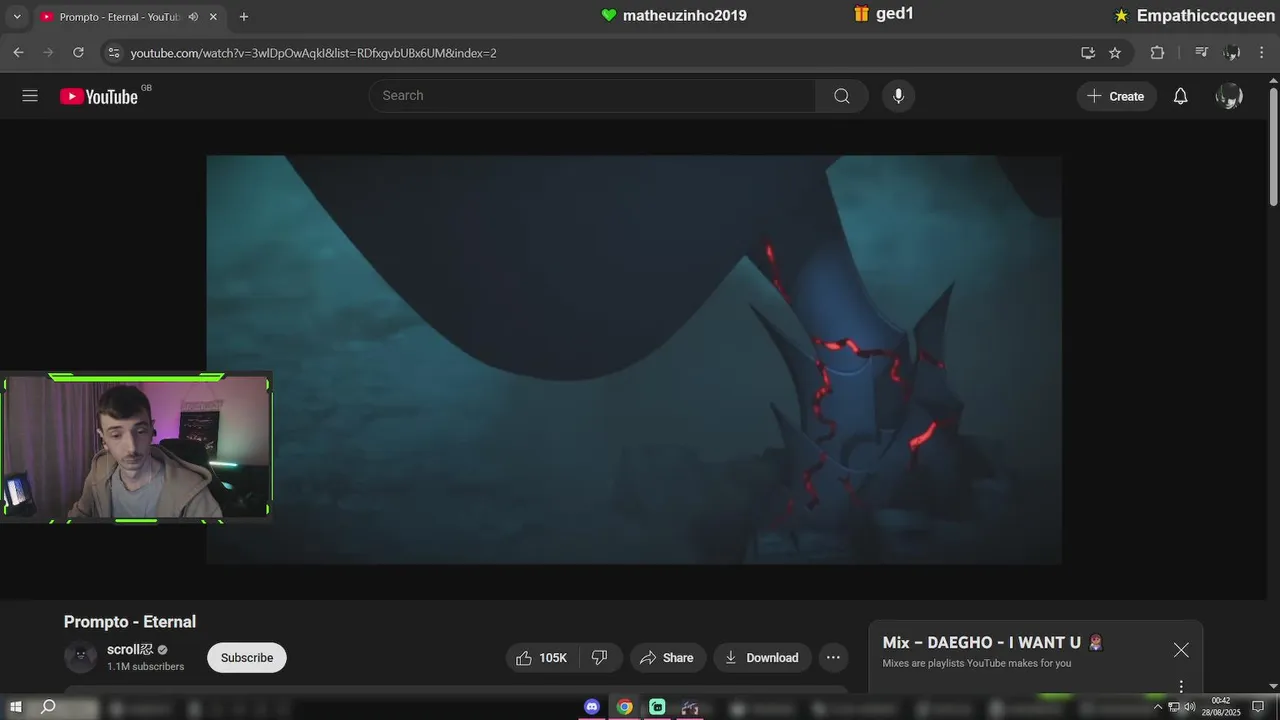Open Chrome profile avatar

click(x=1232, y=53)
